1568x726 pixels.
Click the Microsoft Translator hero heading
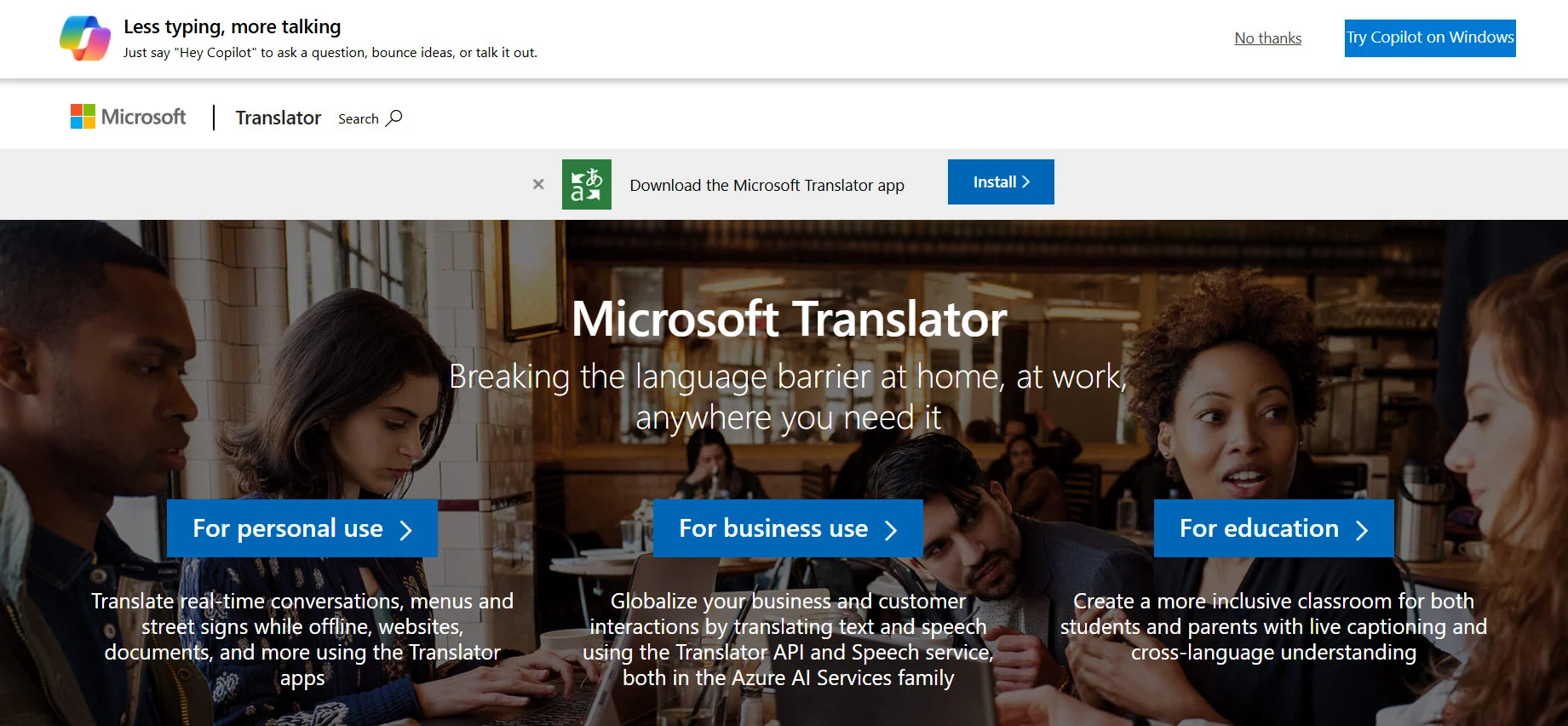click(x=789, y=319)
